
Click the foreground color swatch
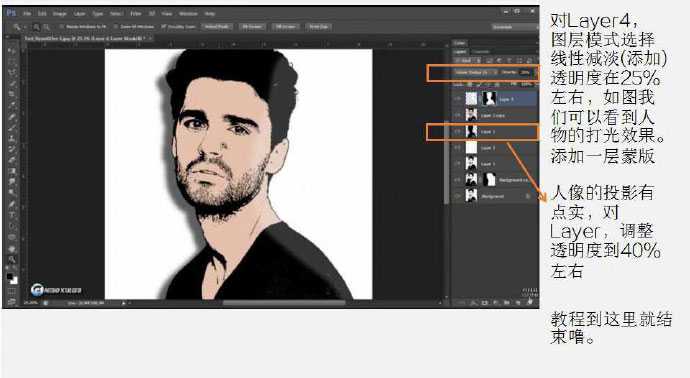10,277
